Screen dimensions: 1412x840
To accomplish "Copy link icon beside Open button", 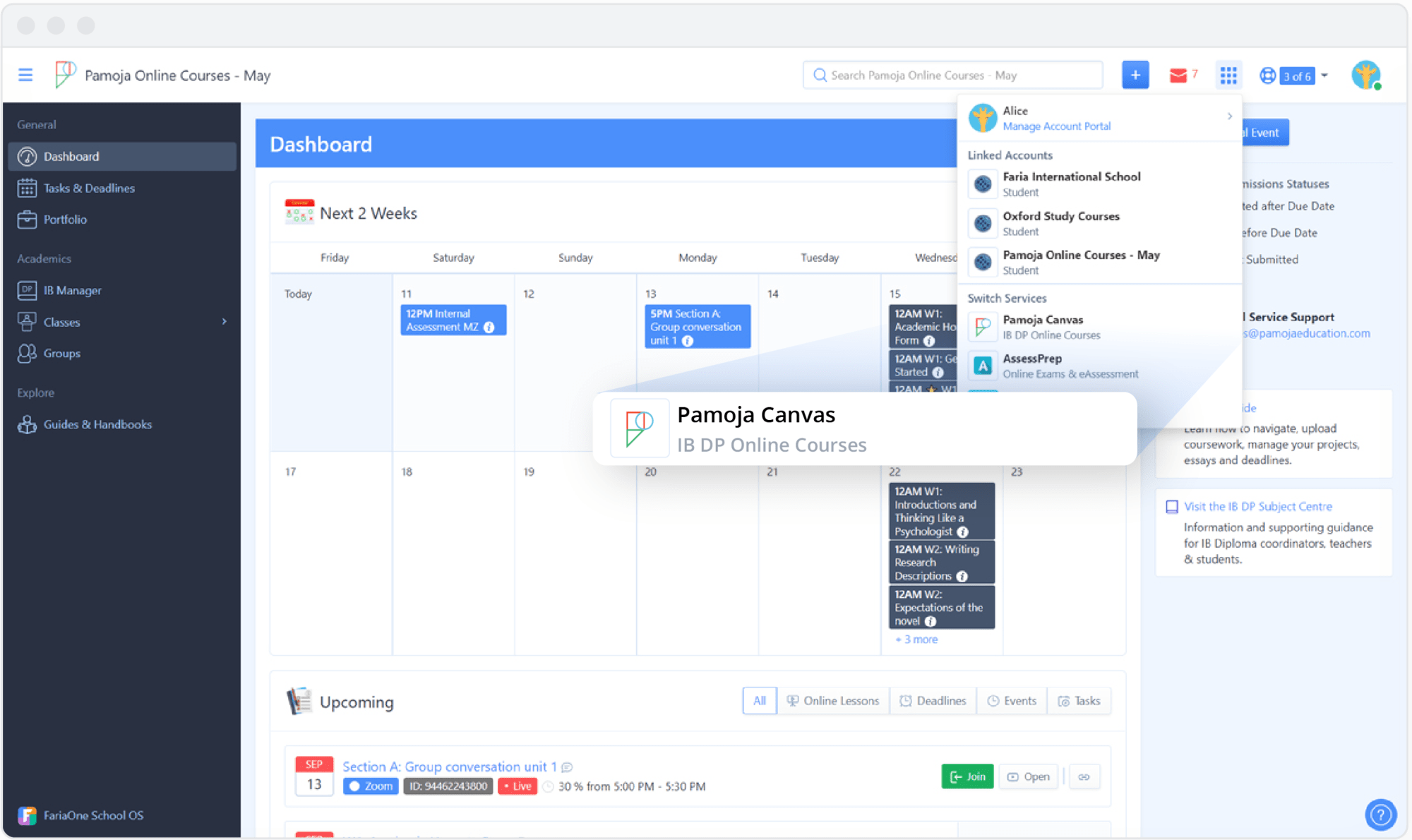I will [x=1084, y=776].
